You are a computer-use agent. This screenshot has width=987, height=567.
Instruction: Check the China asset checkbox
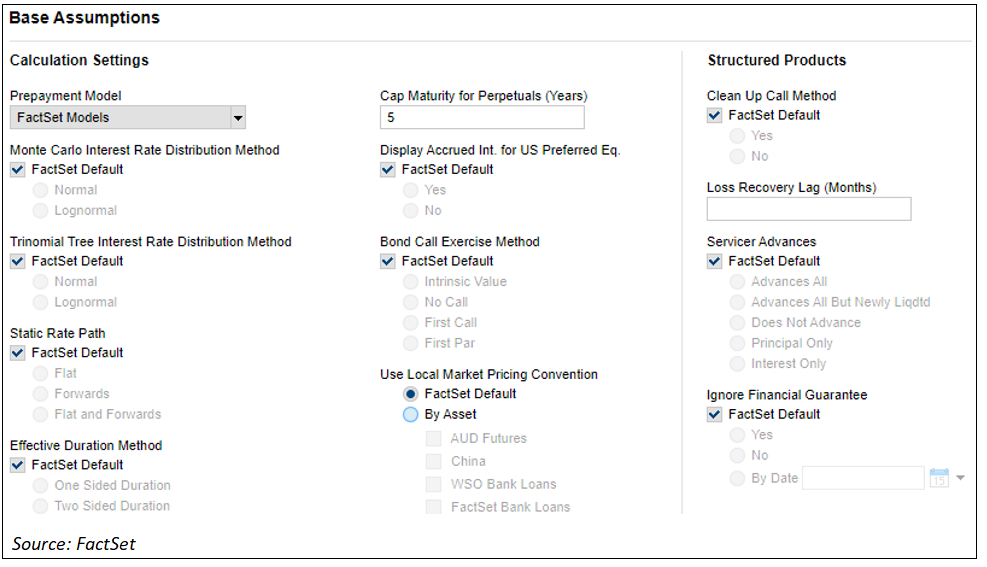[433, 461]
